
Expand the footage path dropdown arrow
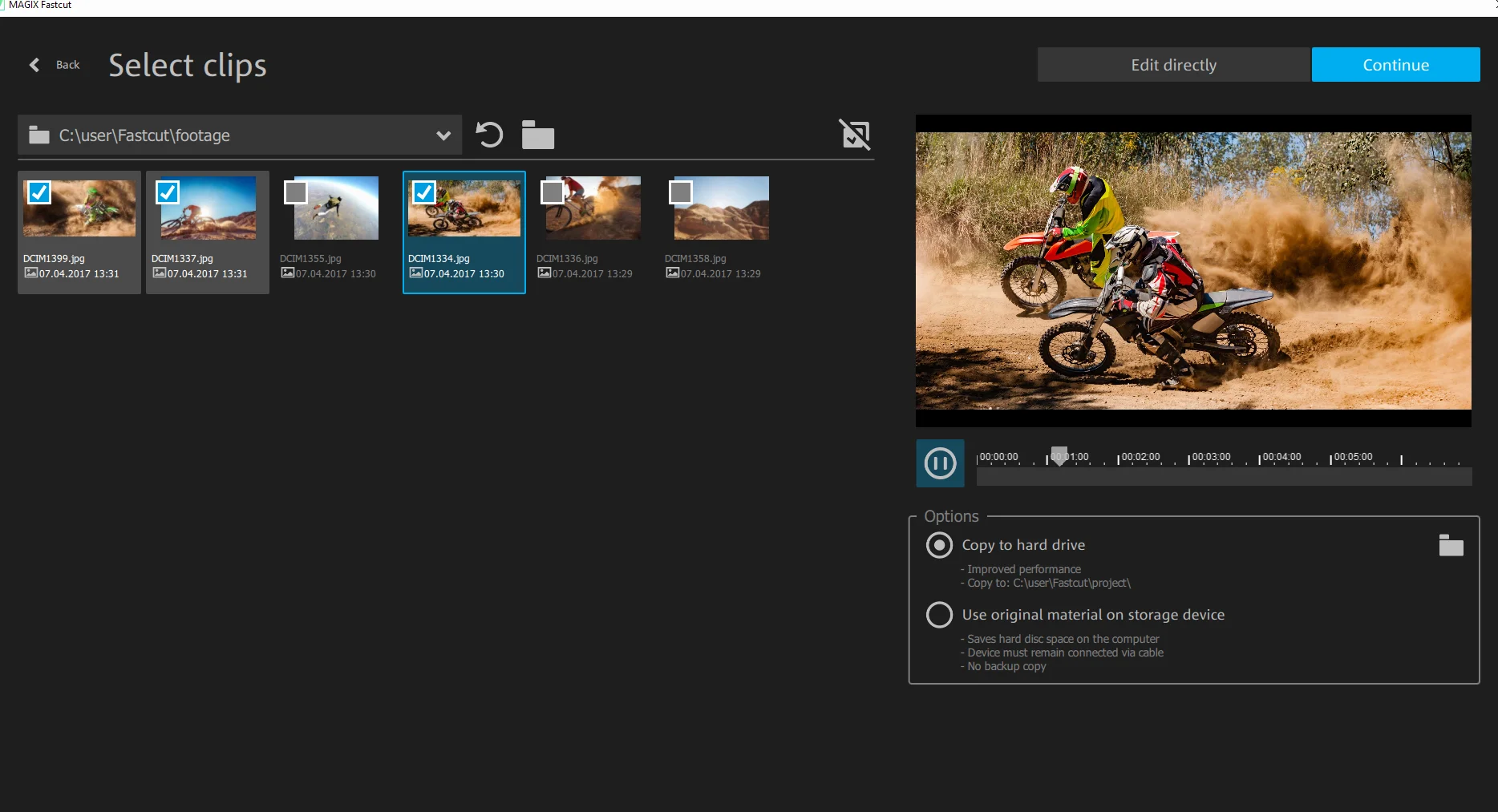[443, 135]
